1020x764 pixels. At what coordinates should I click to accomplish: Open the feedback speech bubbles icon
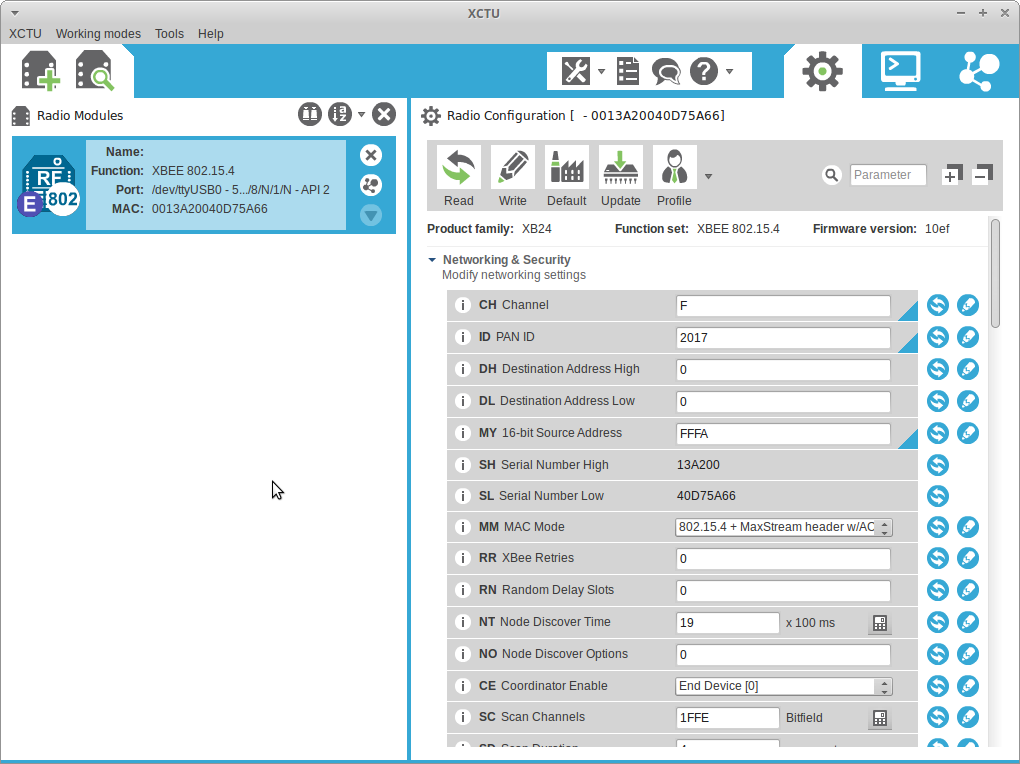[x=666, y=71]
